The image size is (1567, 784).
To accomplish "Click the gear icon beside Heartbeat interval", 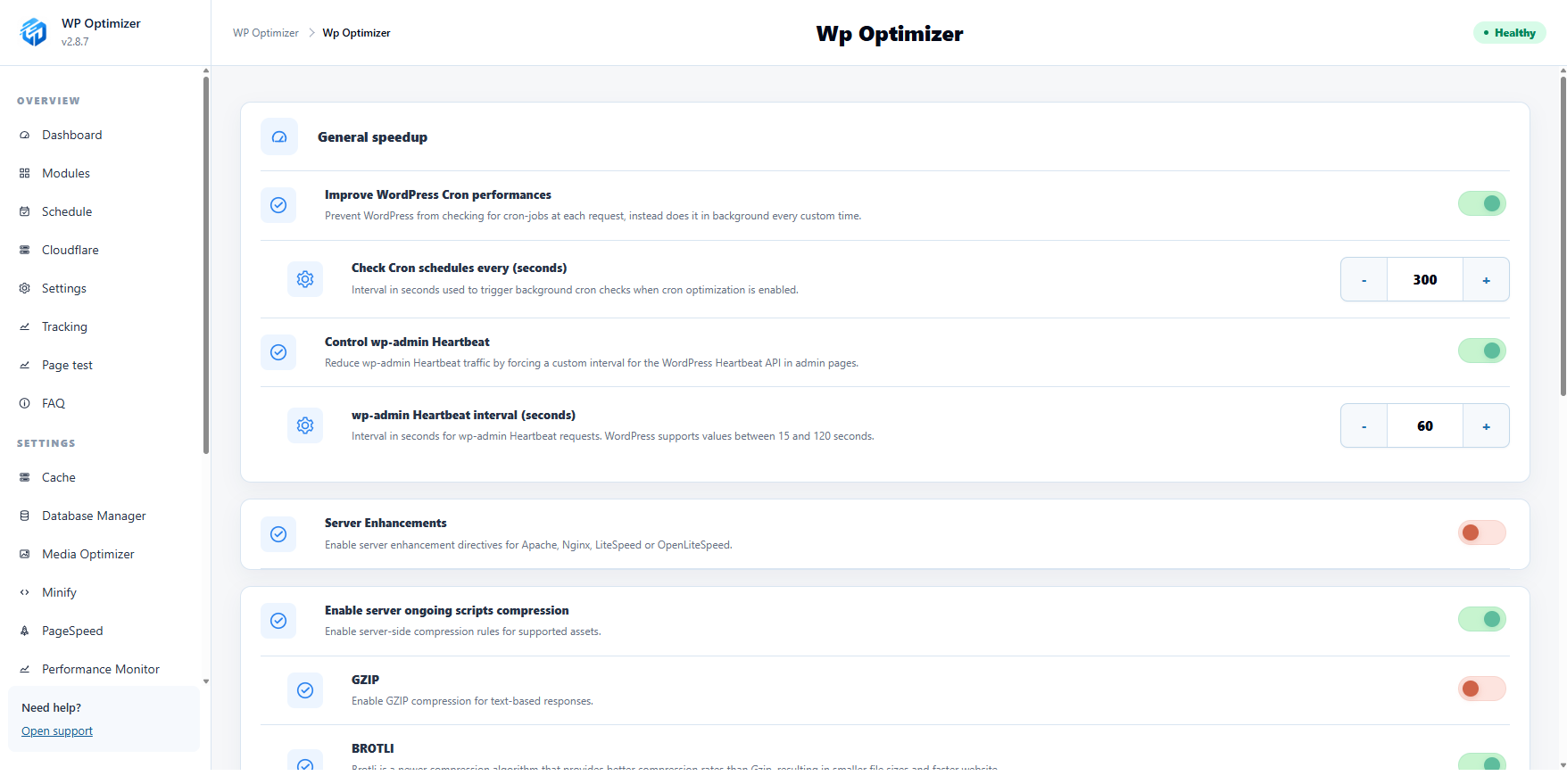I will tap(305, 425).
